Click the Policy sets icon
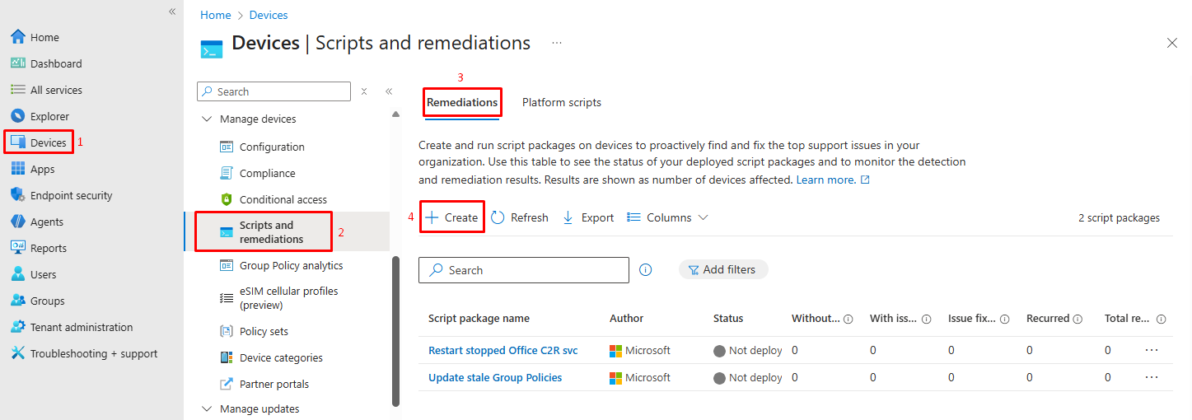 (226, 332)
